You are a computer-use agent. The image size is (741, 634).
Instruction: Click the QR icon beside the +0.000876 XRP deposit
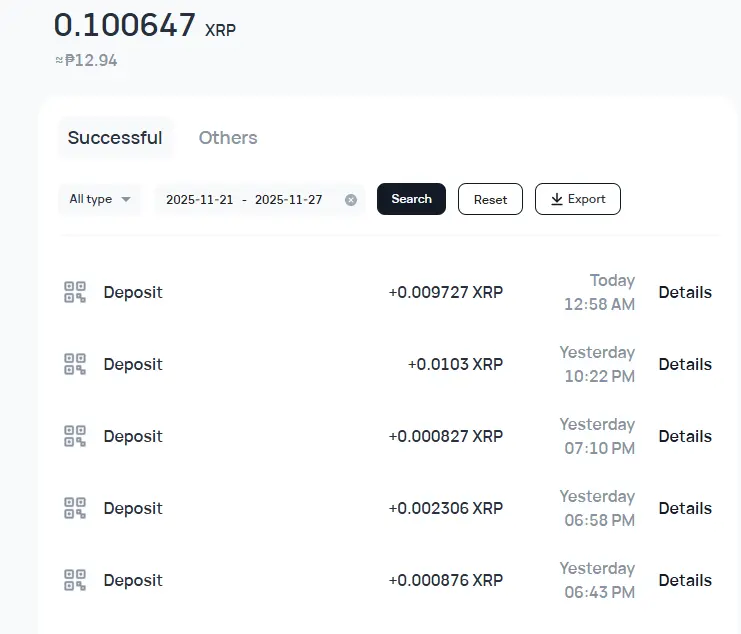[x=75, y=580]
